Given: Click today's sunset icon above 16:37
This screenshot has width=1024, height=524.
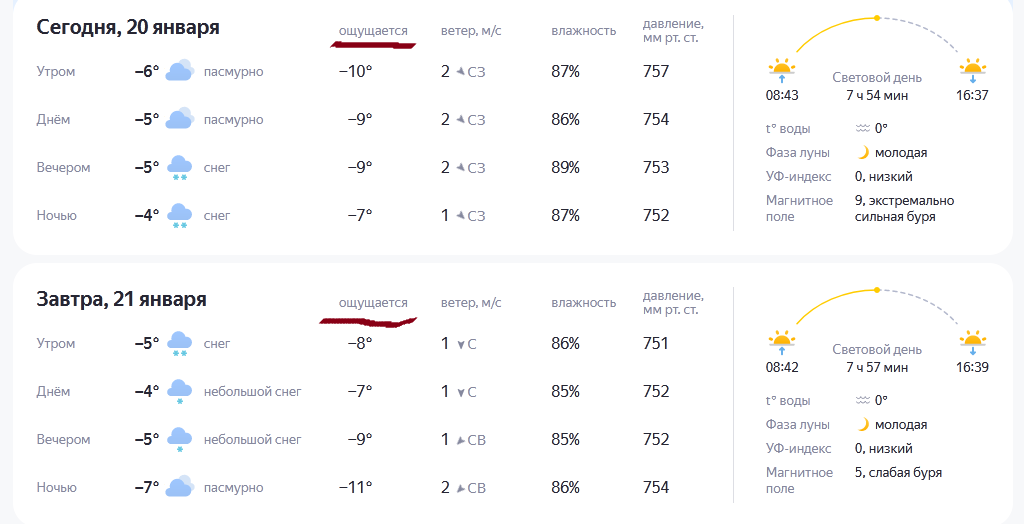Looking at the screenshot, I should tap(972, 70).
